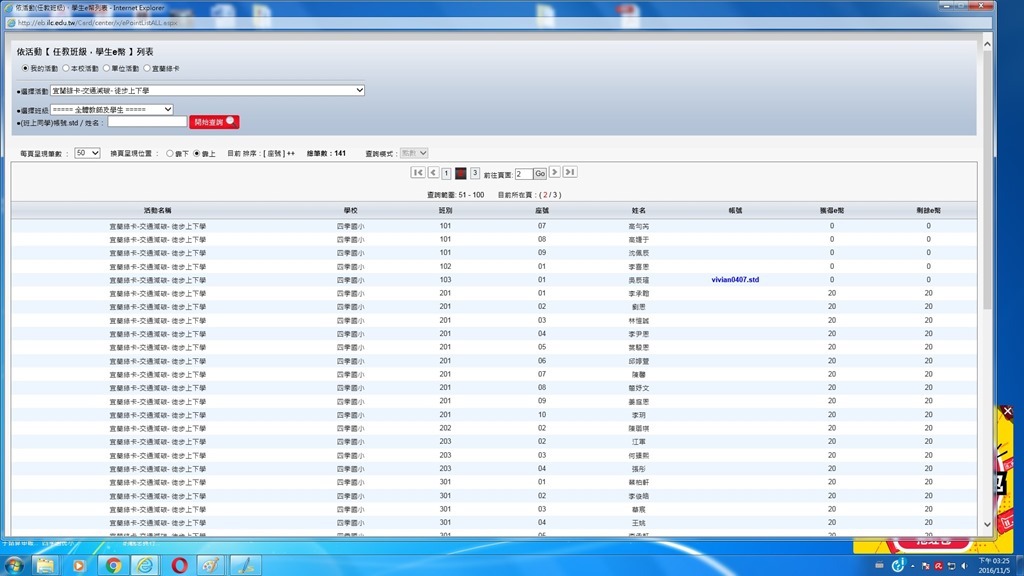Image resolution: width=1024 pixels, height=576 pixels.
Task: Go to the first page of results
Action: 418,173
